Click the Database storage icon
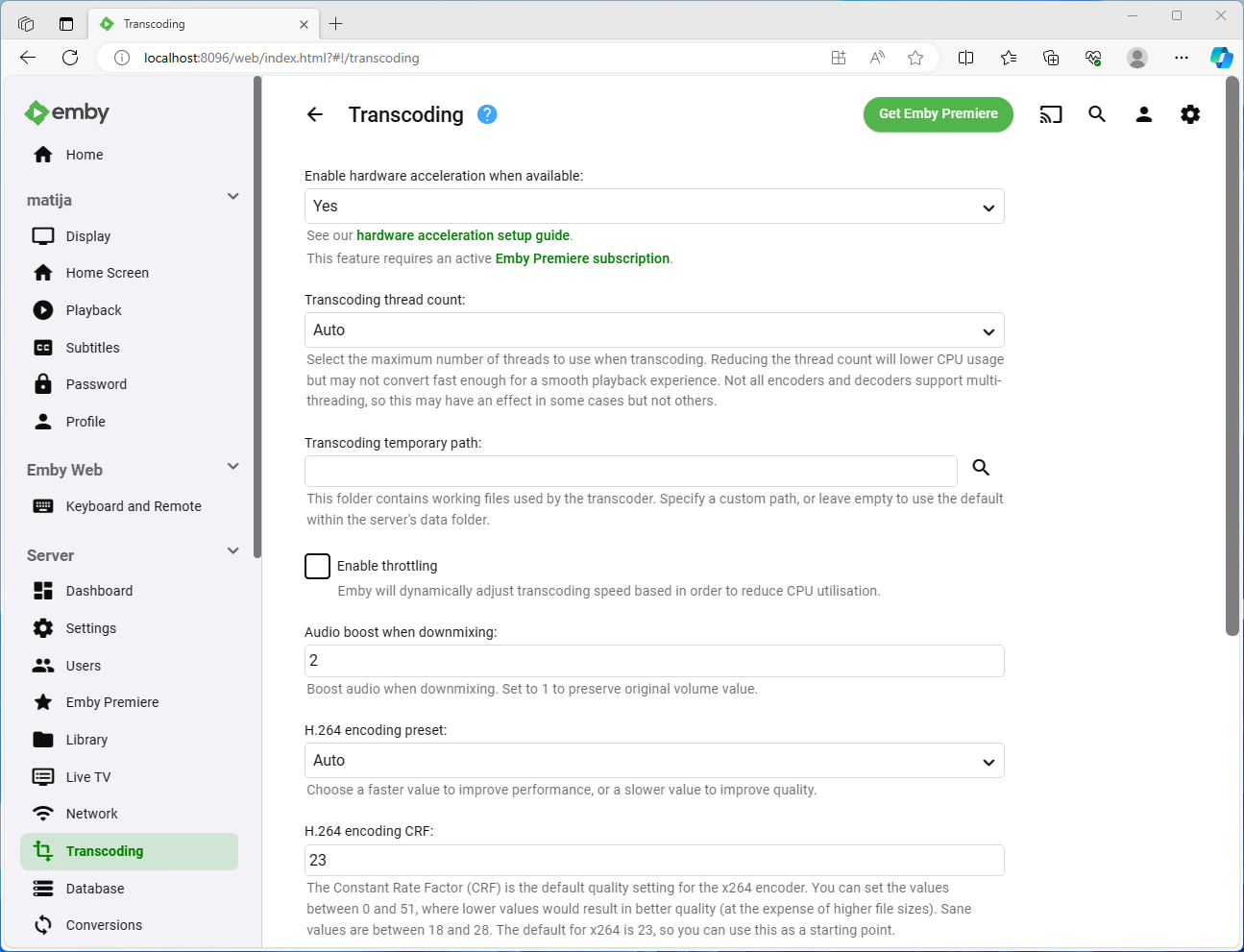The width and height of the screenshot is (1244, 952). tap(43, 889)
